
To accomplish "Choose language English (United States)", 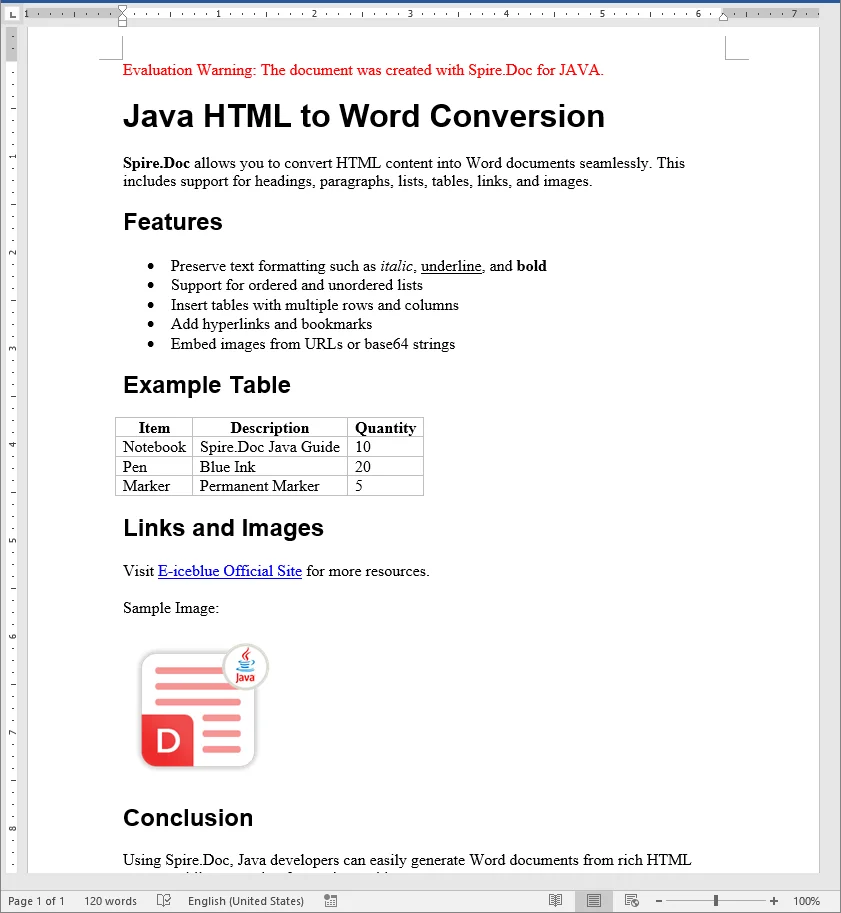I will tap(245, 901).
